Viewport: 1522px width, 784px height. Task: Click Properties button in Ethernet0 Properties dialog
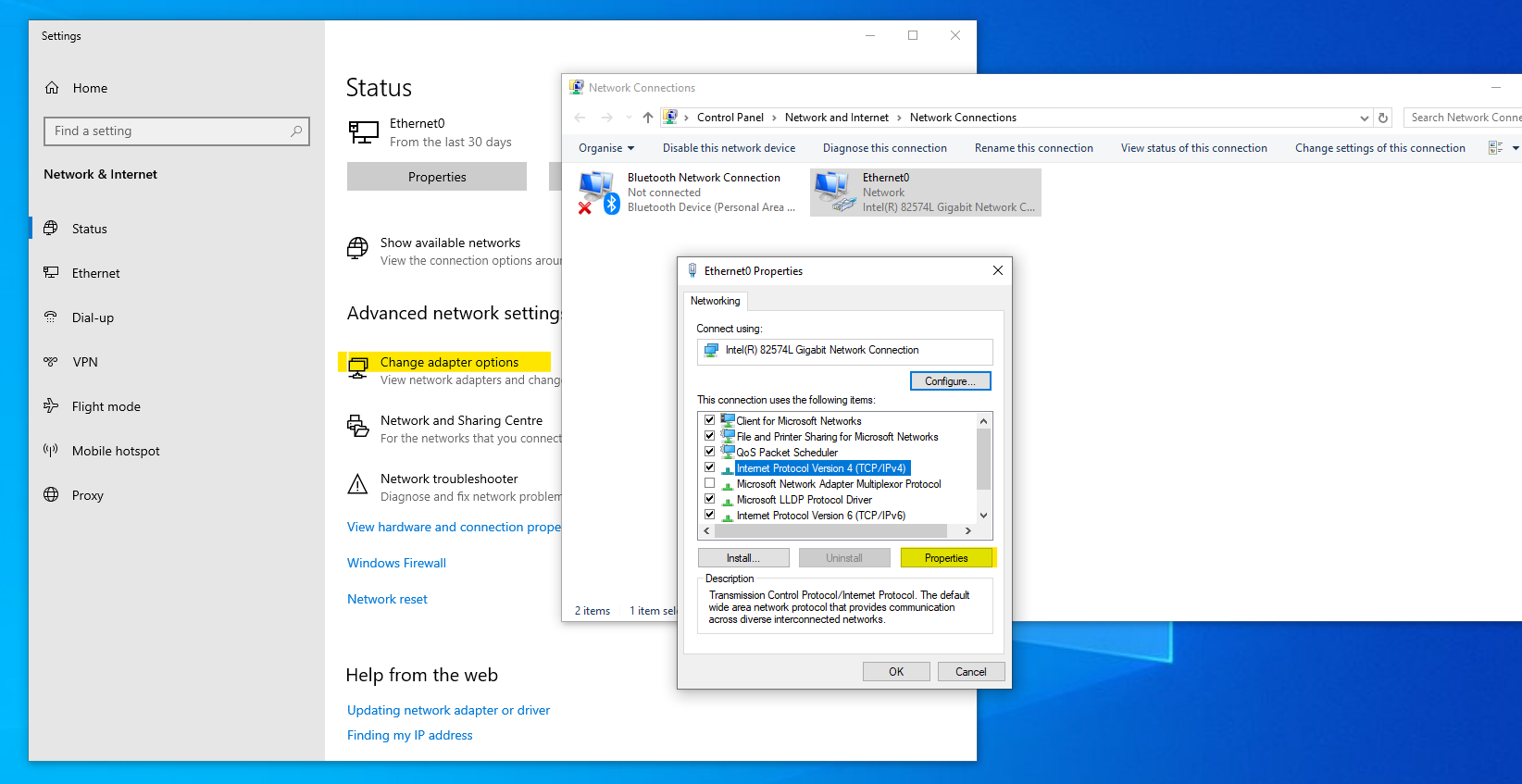click(946, 558)
